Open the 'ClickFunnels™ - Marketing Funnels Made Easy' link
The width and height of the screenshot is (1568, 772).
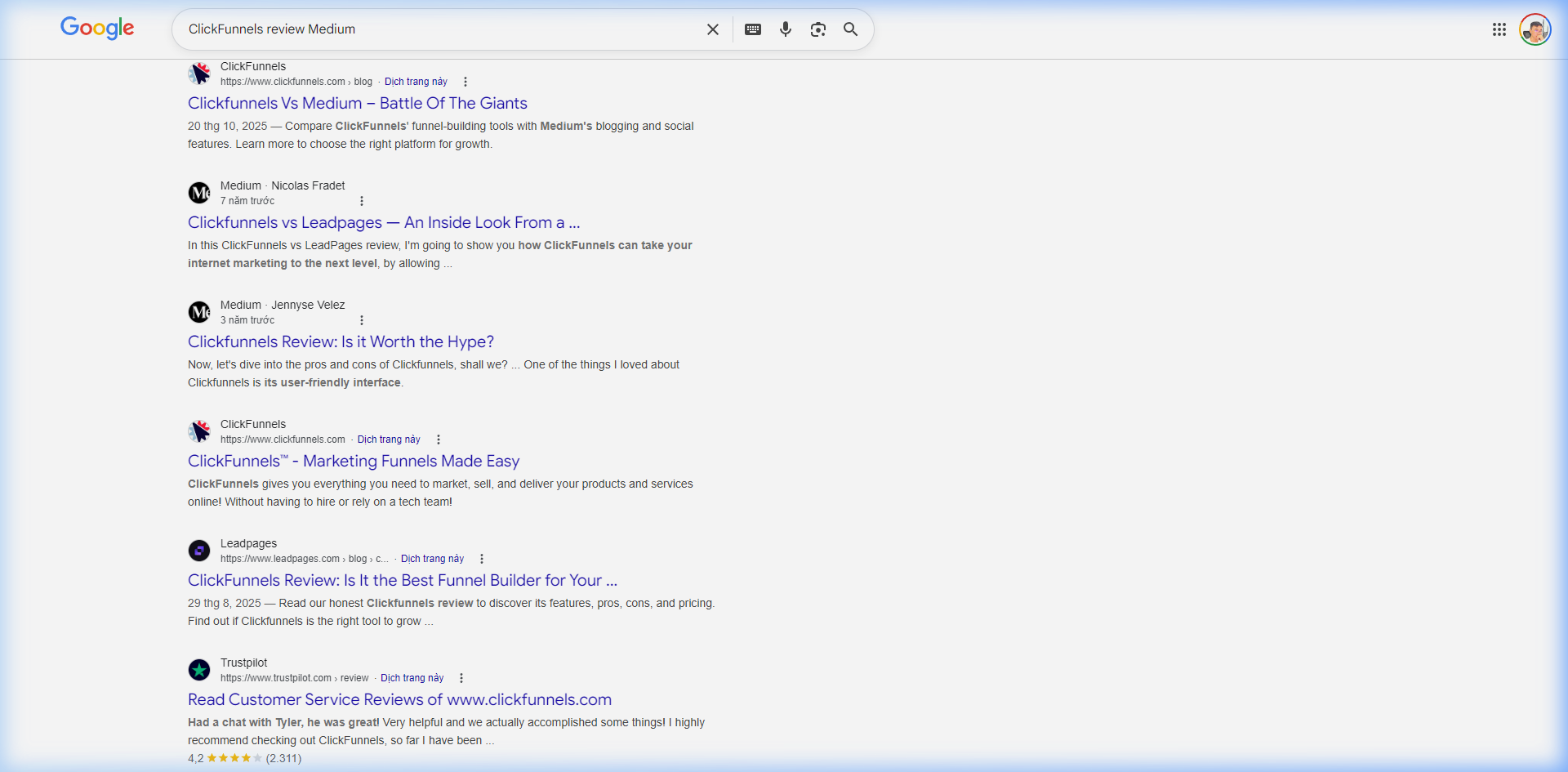click(353, 461)
